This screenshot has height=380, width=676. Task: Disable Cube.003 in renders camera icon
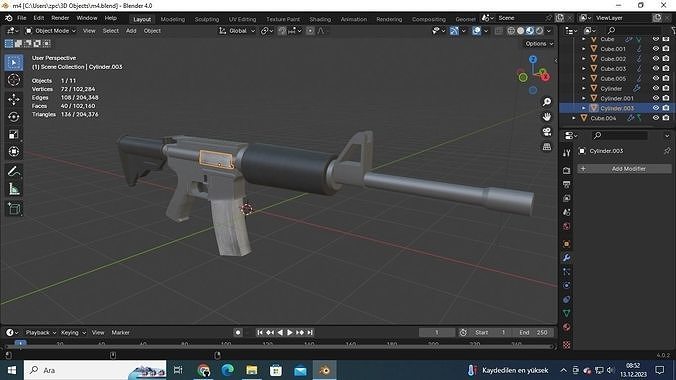pyautogui.click(x=666, y=69)
